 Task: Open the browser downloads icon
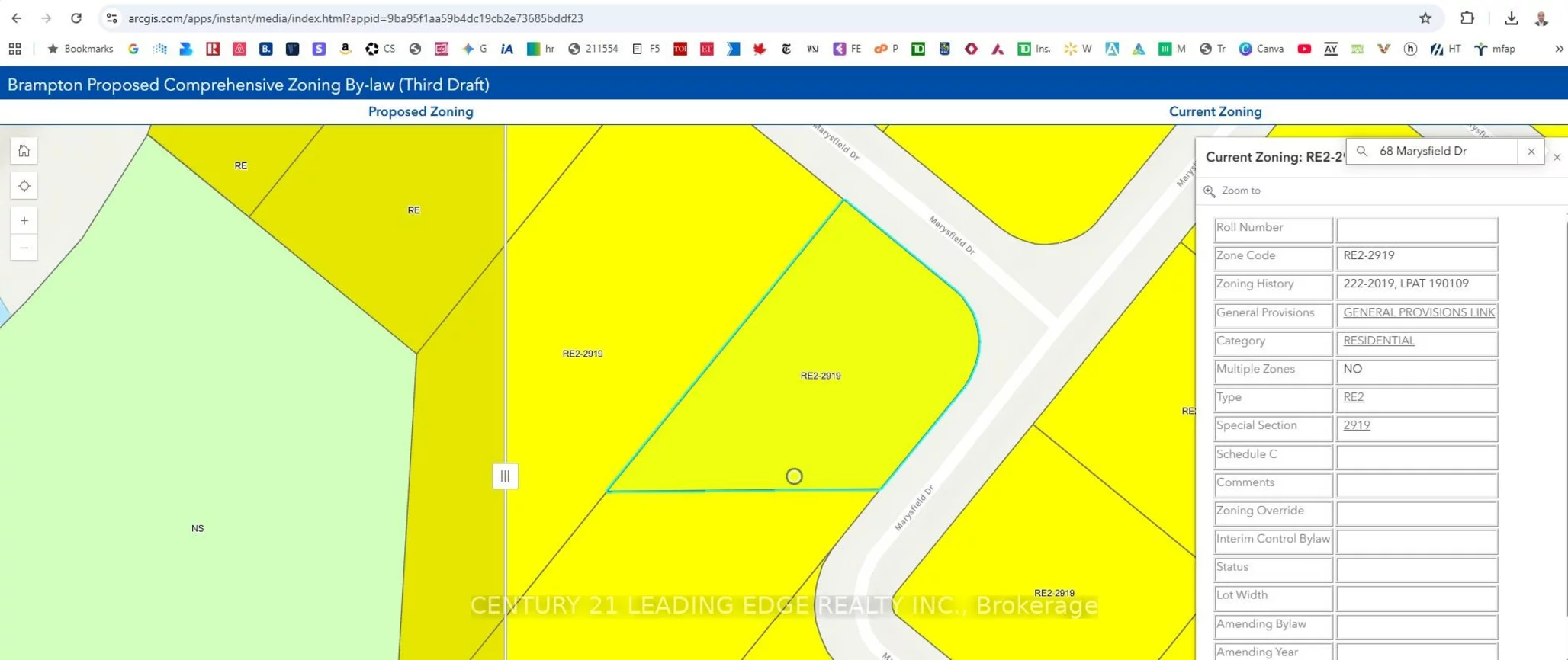coord(1511,18)
